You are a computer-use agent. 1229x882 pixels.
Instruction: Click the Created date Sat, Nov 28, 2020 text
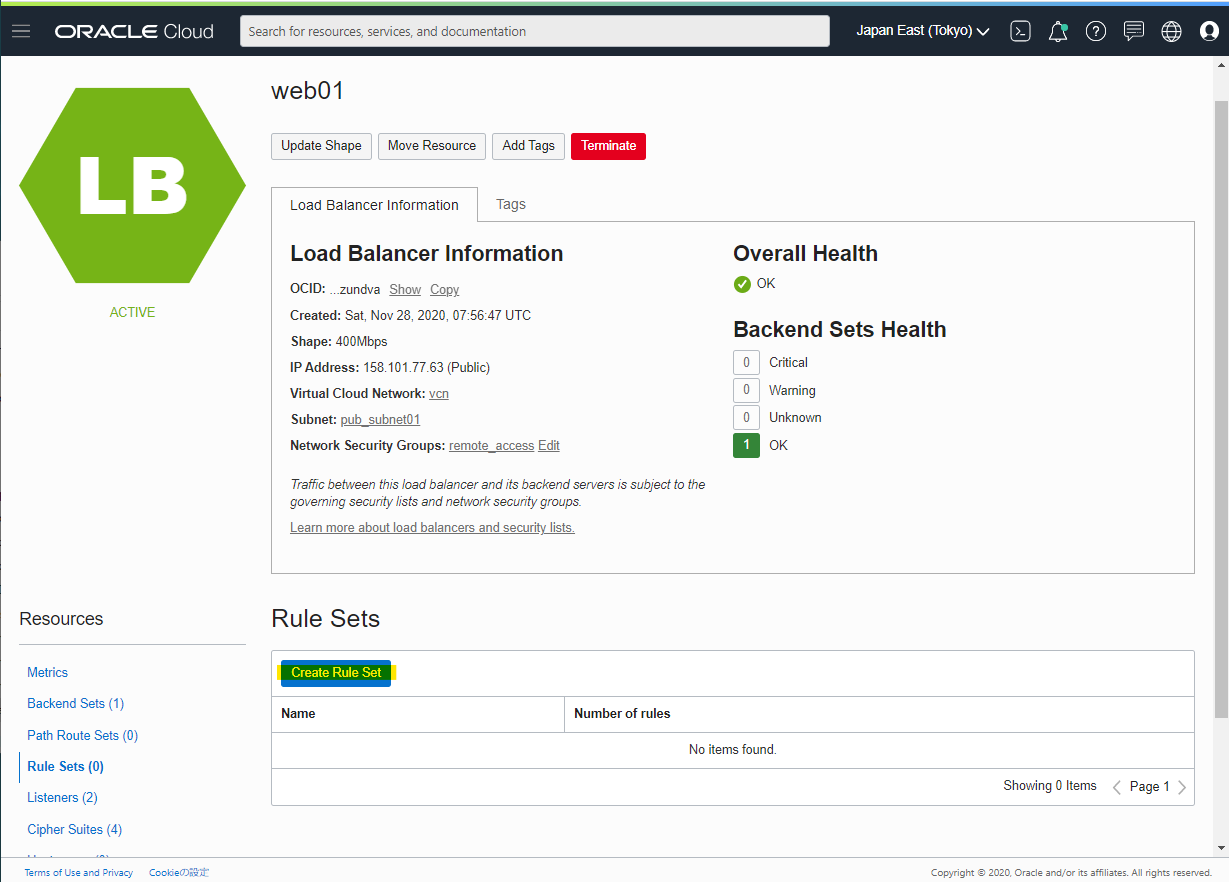pos(438,316)
